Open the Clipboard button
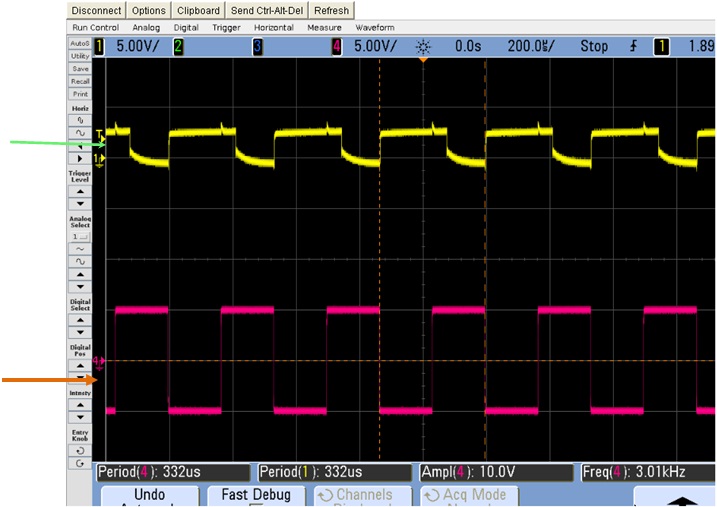Viewport: 717px width, 507px height. pyautogui.click(x=198, y=11)
